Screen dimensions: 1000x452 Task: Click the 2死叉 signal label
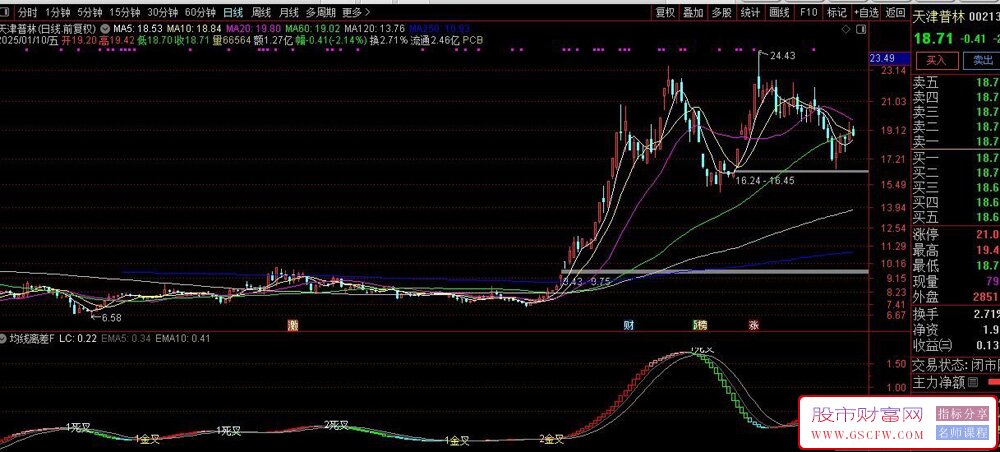pos(335,425)
